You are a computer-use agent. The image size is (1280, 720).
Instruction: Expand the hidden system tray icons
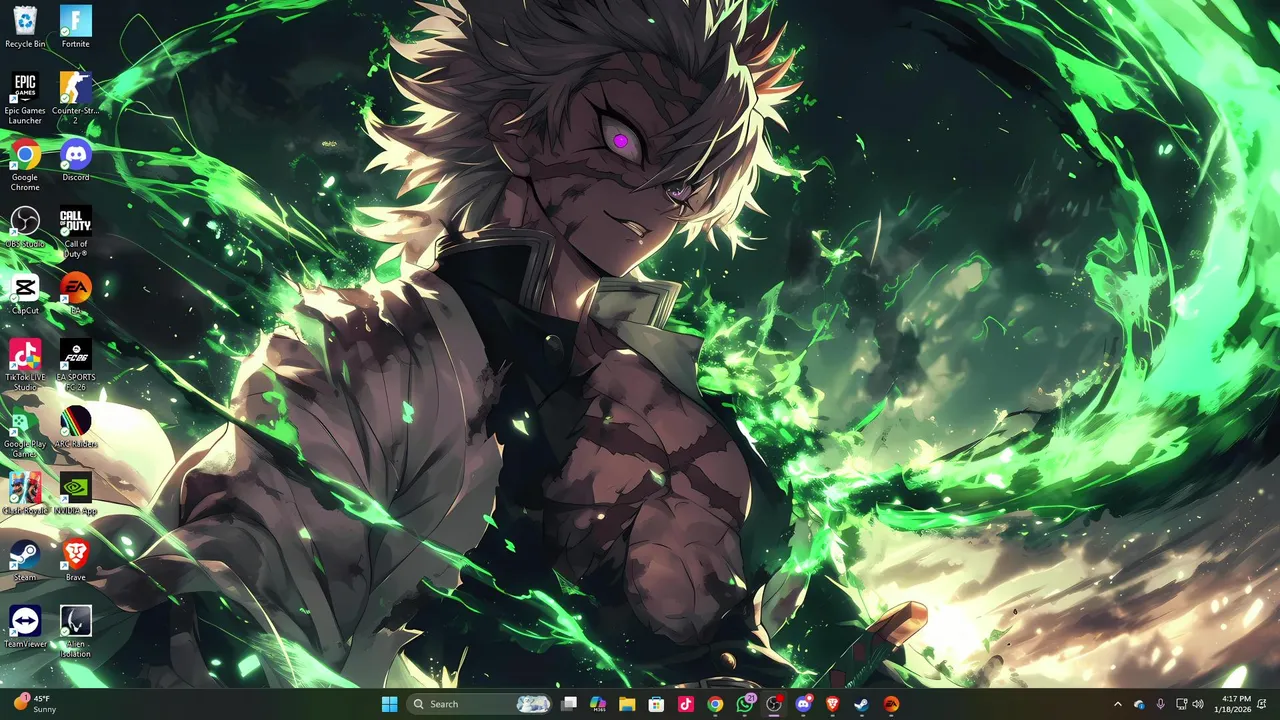[x=1118, y=704]
